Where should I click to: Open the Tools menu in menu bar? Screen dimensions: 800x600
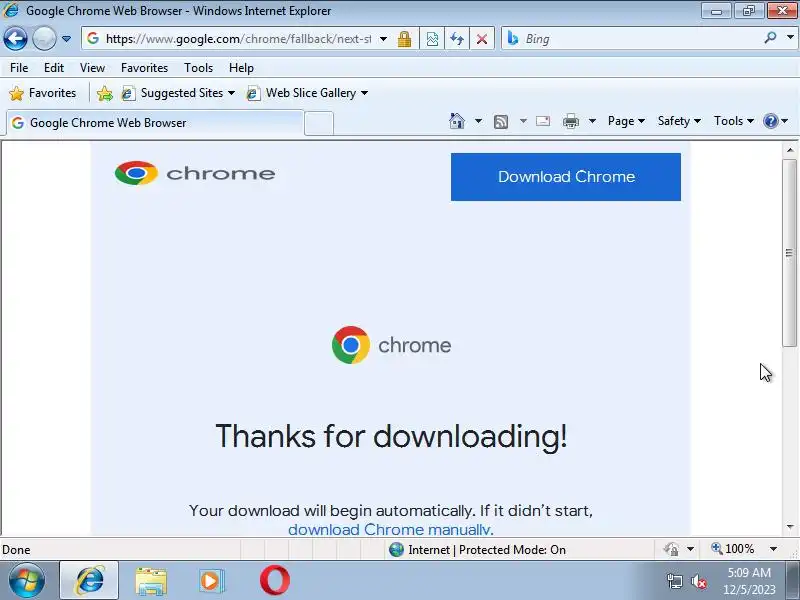198,68
